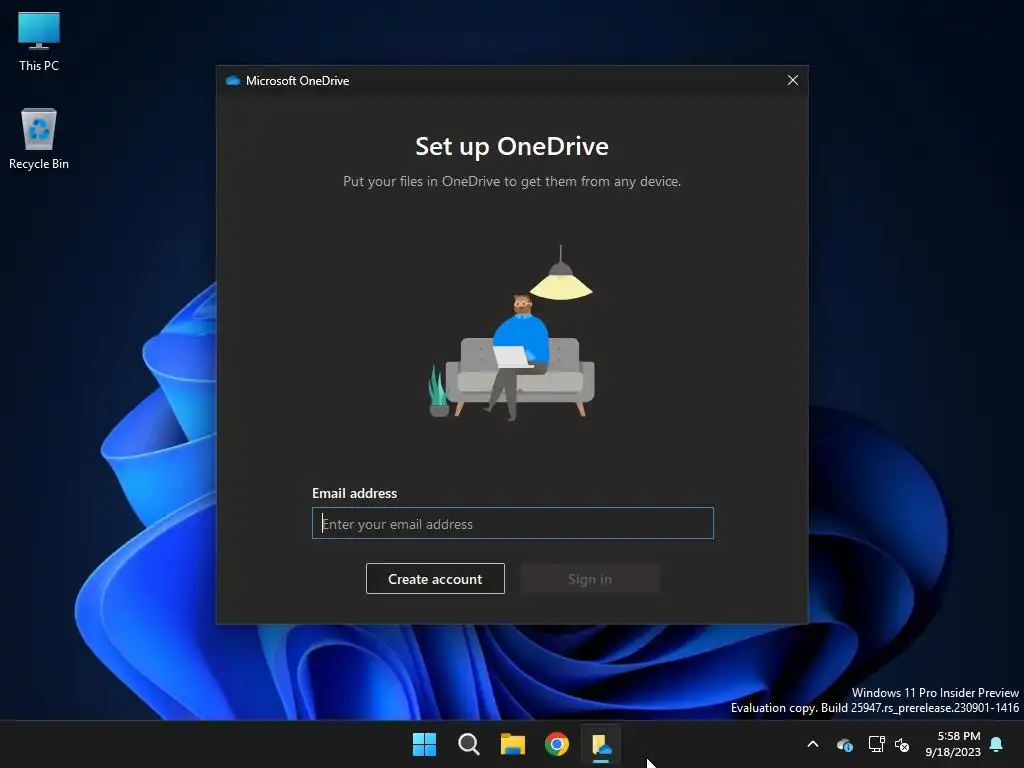The width and height of the screenshot is (1024, 768).
Task: Focus the Email address input field
Action: [513, 523]
